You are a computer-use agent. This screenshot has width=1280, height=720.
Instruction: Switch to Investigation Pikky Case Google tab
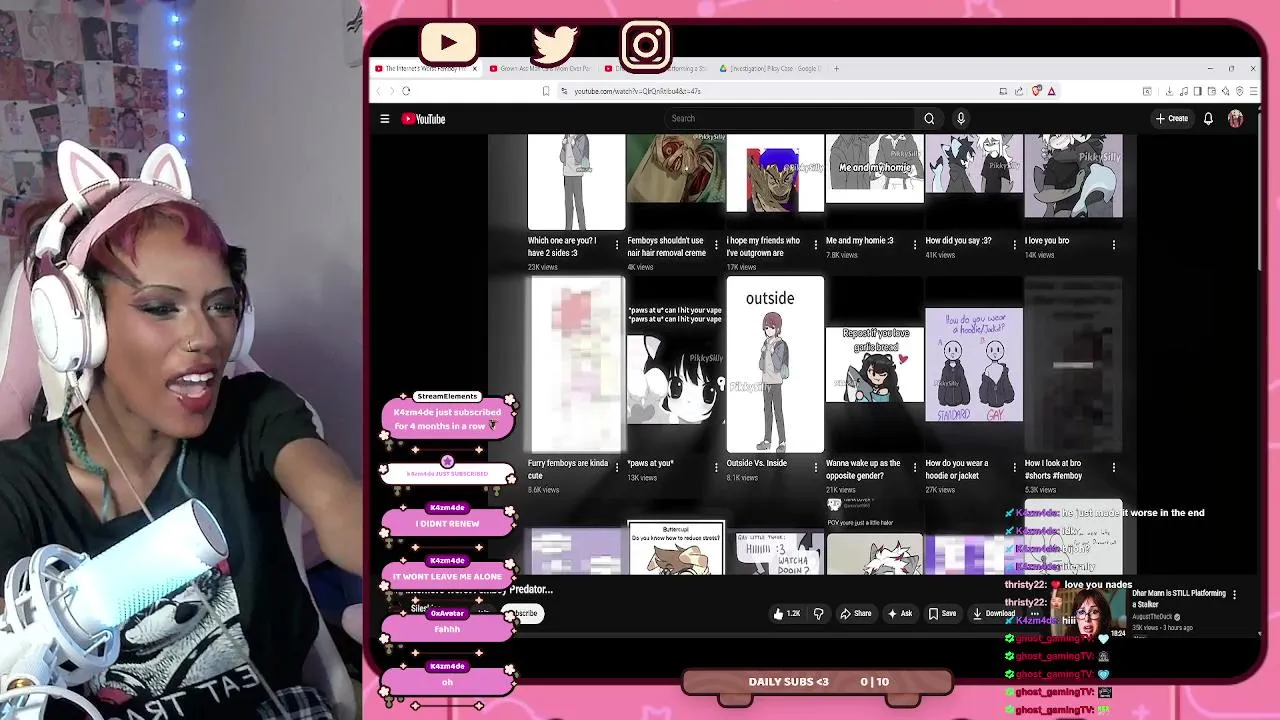click(x=772, y=69)
